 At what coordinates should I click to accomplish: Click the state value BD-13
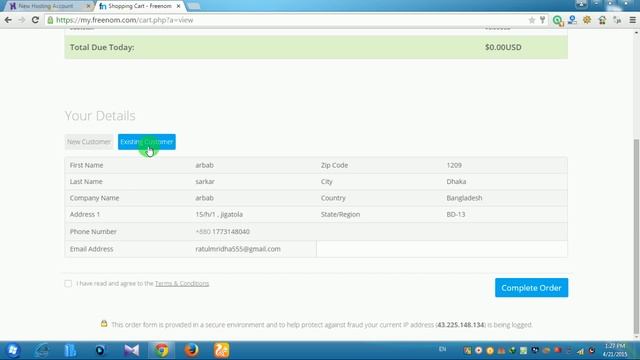456,214
